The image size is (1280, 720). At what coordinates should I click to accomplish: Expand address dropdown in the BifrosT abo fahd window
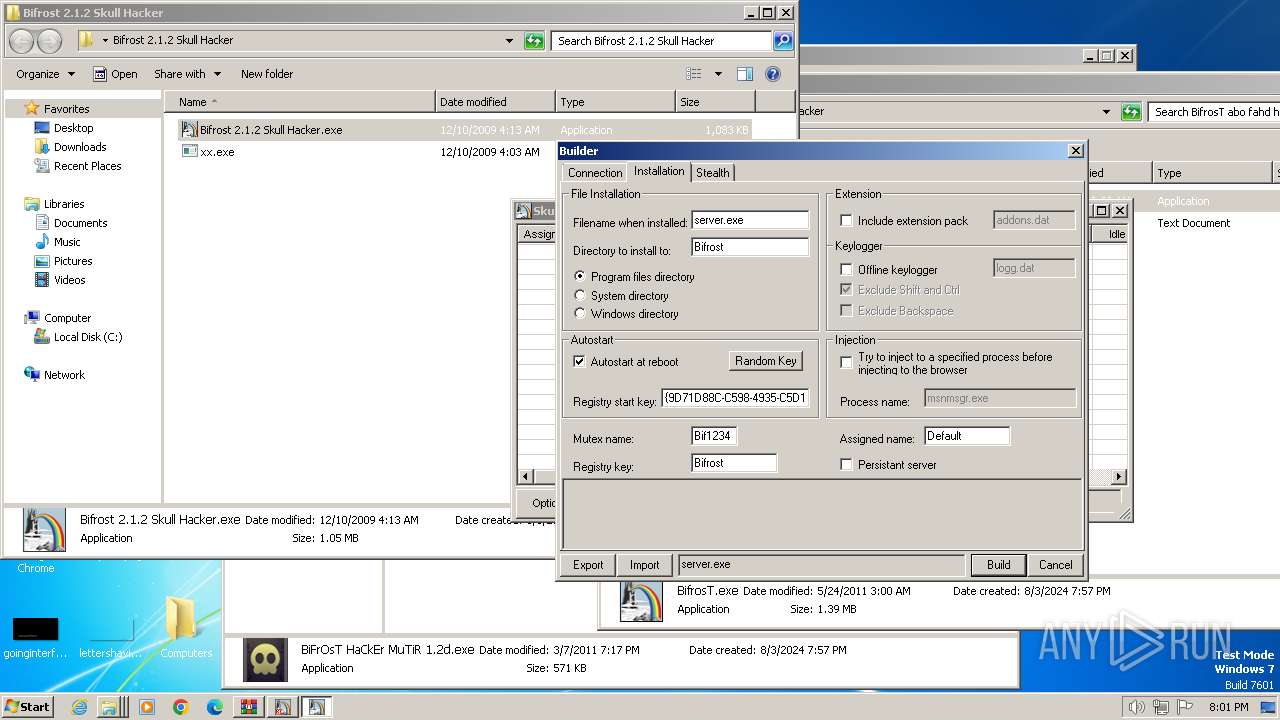1106,112
